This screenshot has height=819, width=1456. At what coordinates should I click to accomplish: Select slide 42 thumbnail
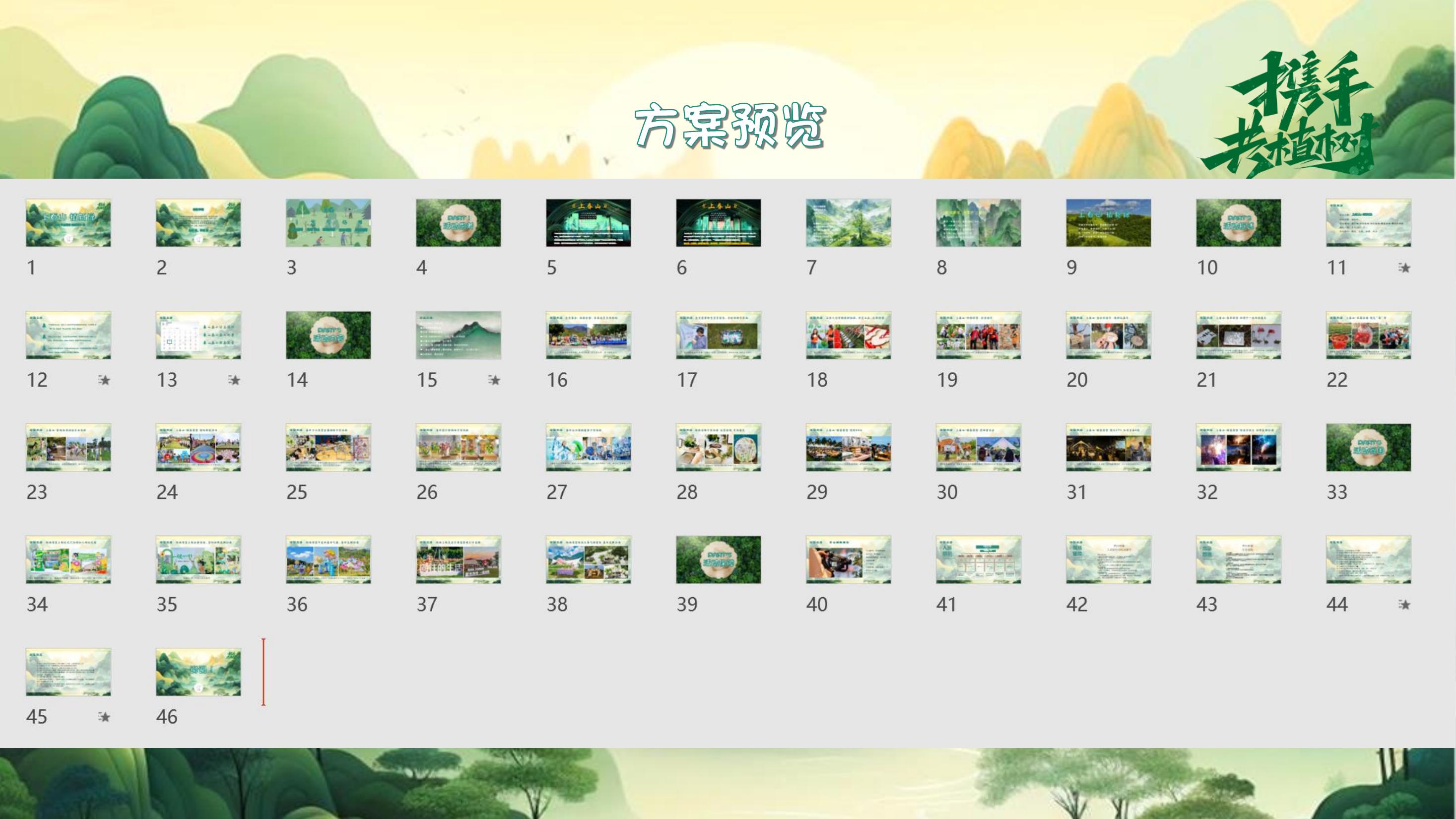[x=1109, y=560]
